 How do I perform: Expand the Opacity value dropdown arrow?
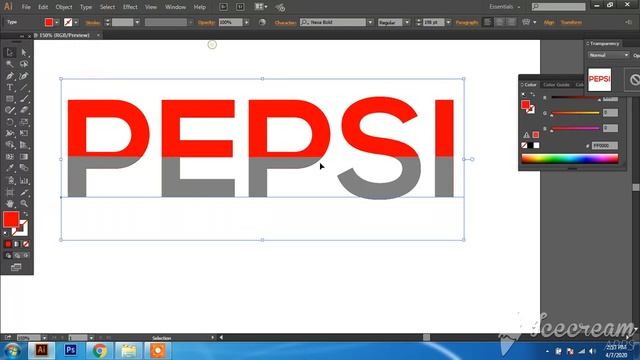click(x=247, y=22)
